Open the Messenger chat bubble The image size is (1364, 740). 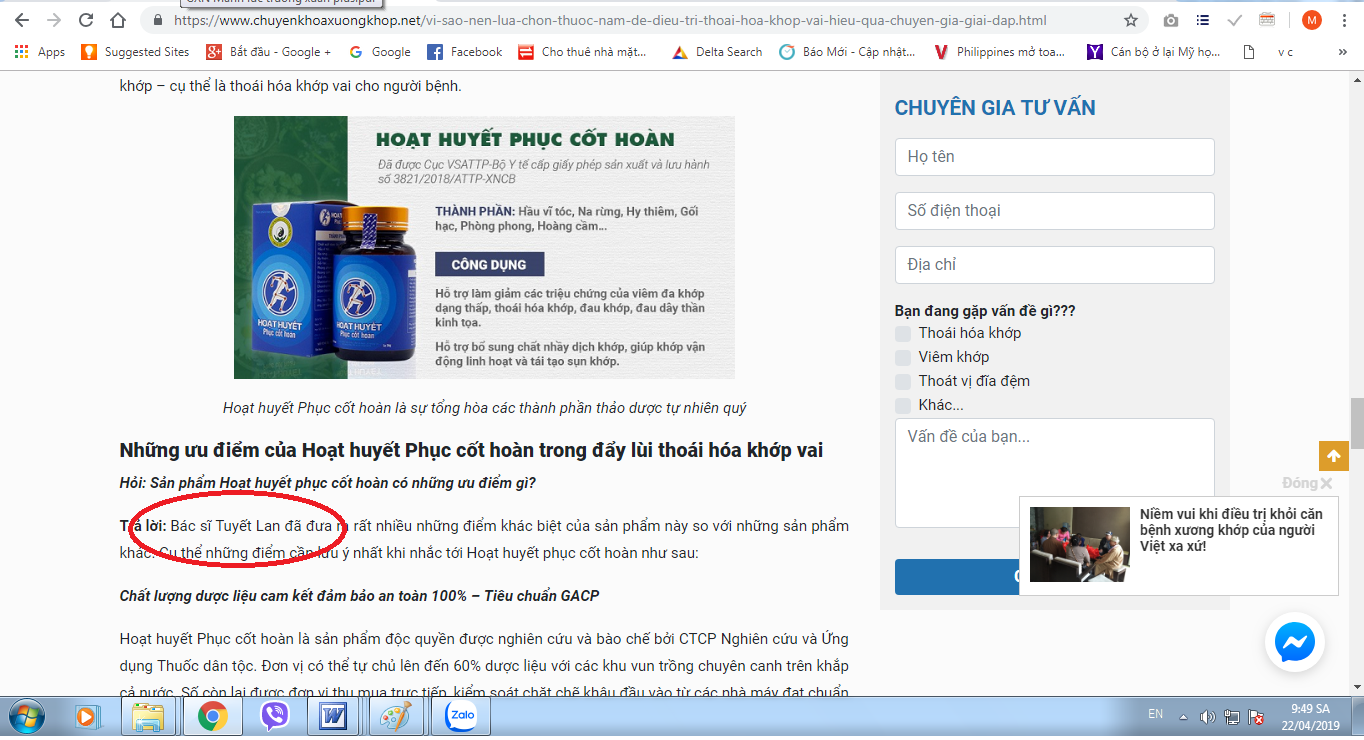(x=1295, y=643)
